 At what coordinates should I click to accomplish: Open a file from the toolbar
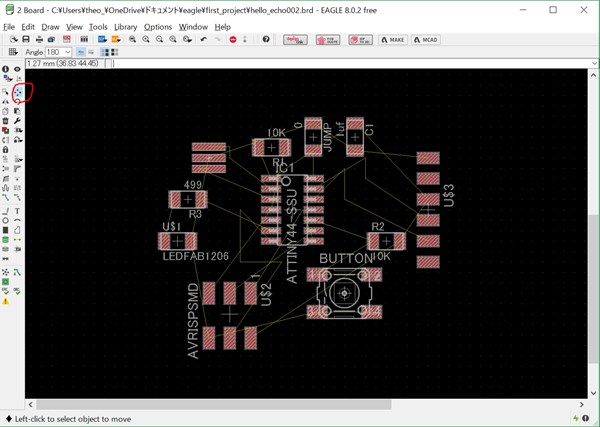pyautogui.click(x=14, y=39)
